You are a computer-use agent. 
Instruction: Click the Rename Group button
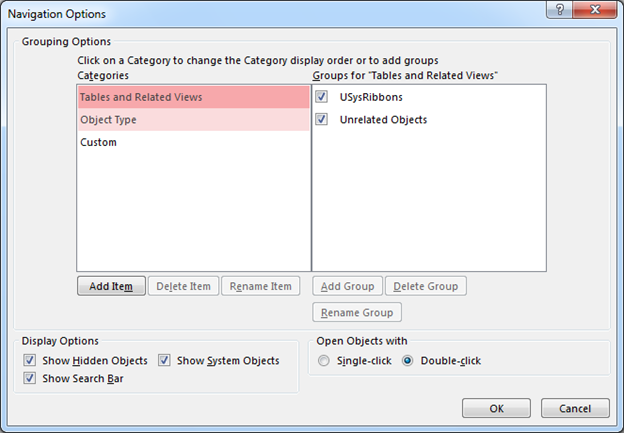point(357,312)
